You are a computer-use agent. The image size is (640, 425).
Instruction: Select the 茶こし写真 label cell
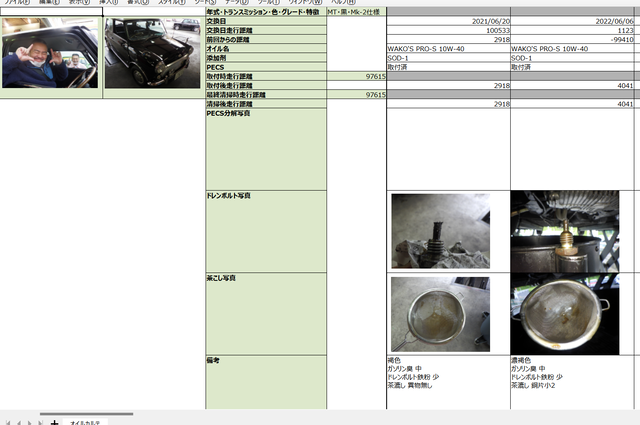266,314
